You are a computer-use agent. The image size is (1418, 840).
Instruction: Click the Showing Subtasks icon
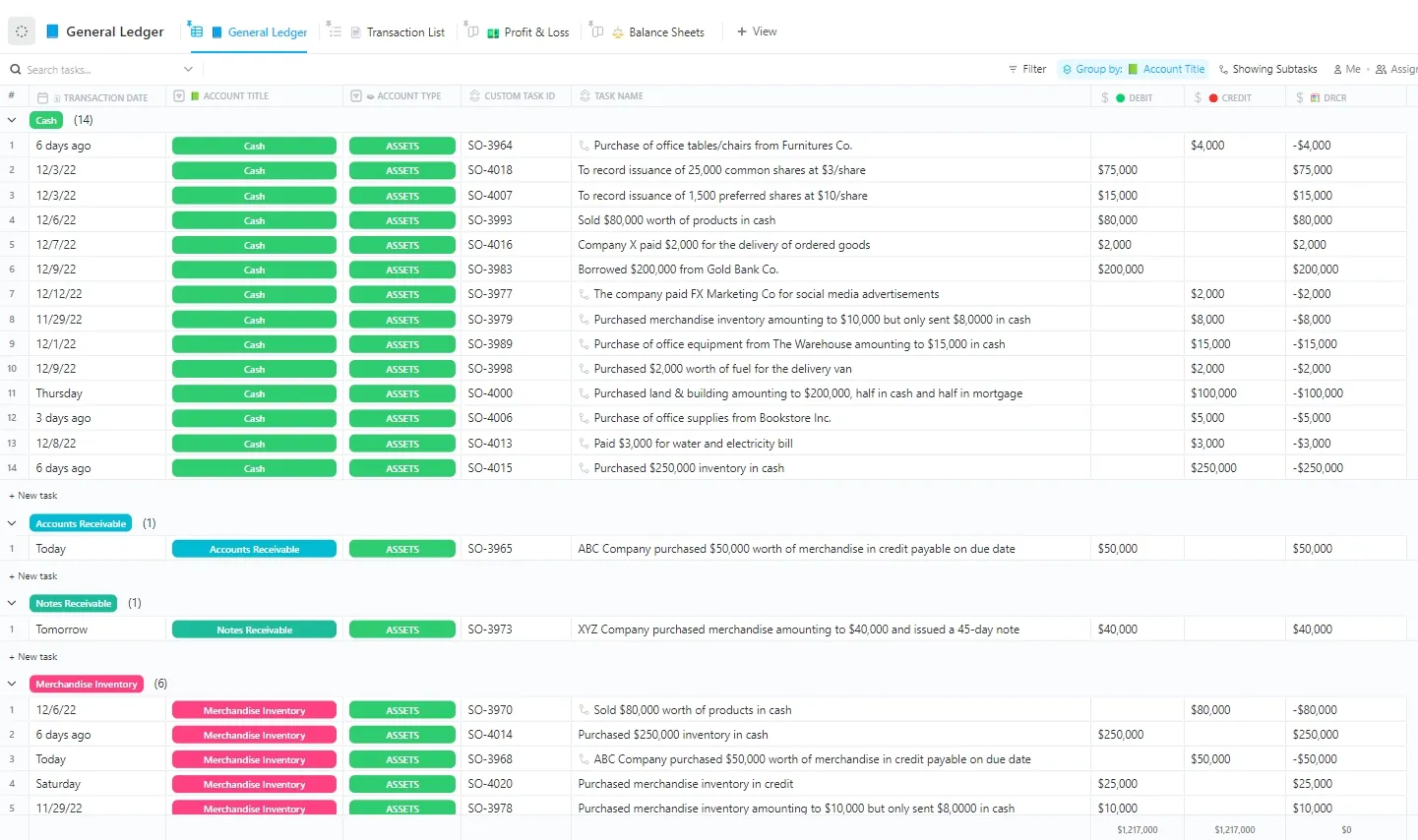coord(1223,70)
